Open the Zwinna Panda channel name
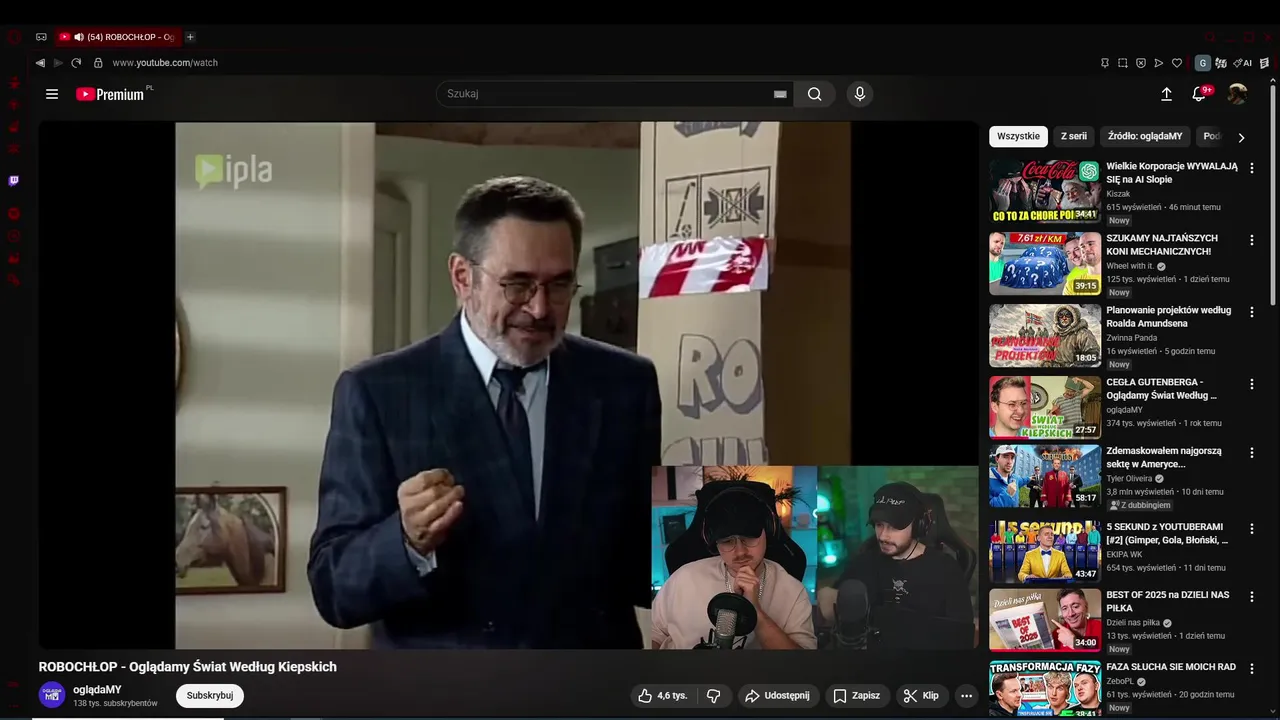 1132,338
